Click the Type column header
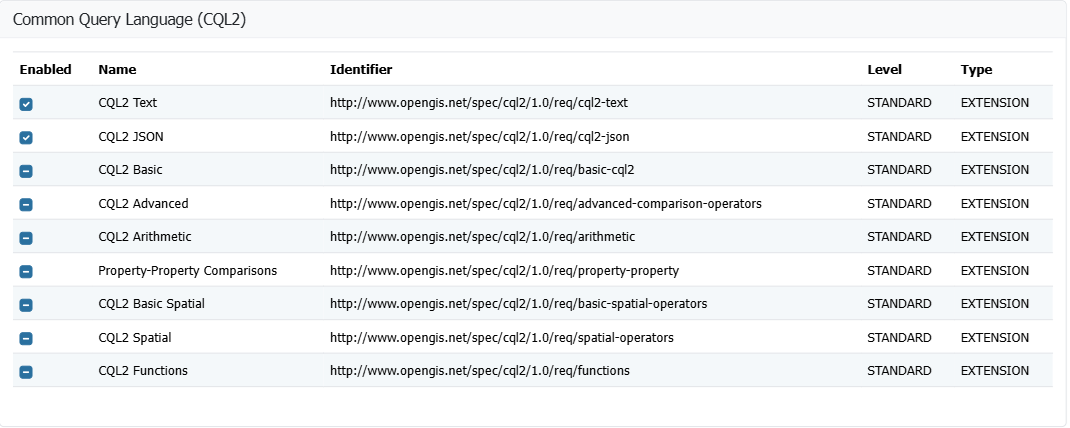Screen dimensions: 1070x428 pyautogui.click(x=976, y=70)
